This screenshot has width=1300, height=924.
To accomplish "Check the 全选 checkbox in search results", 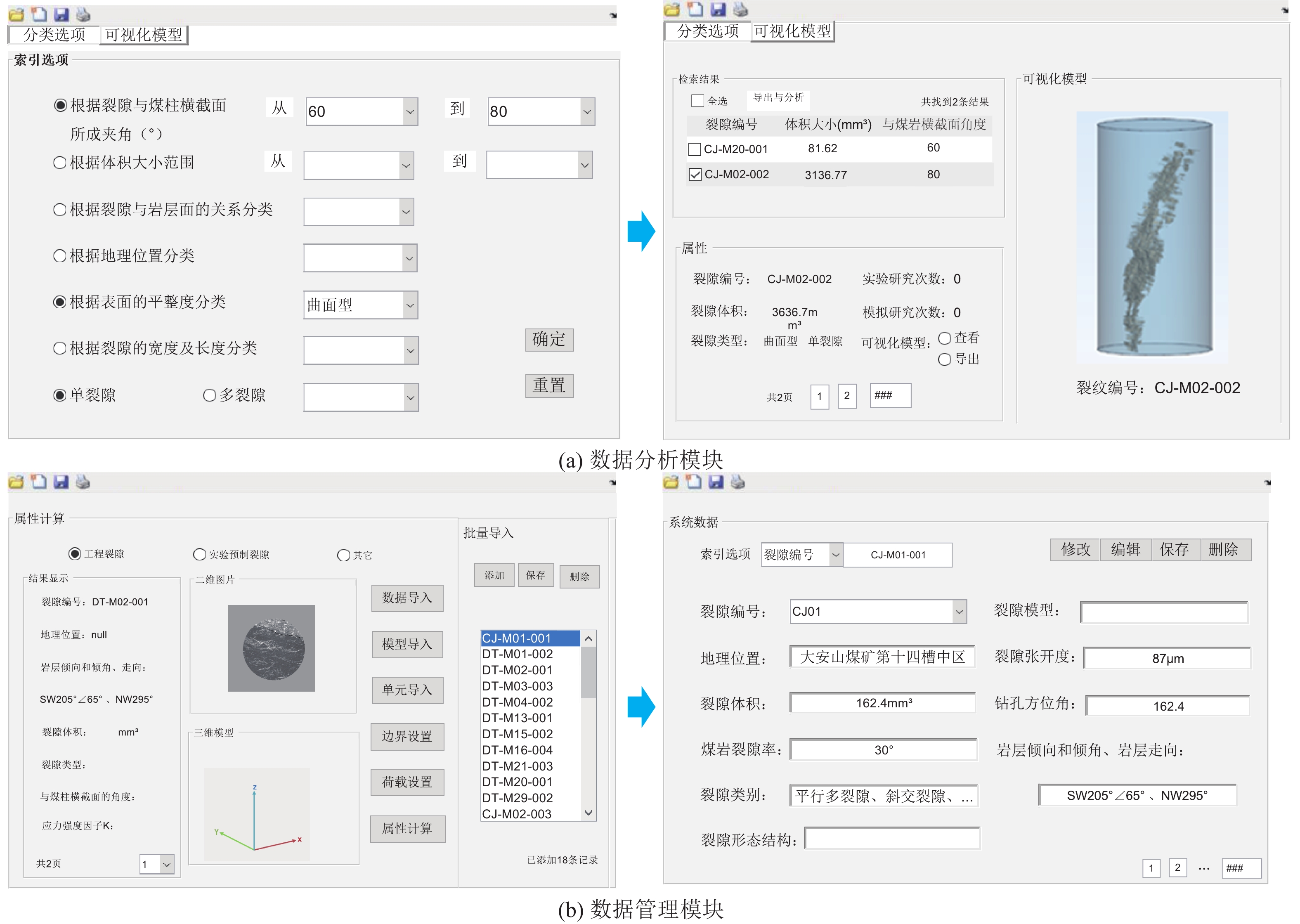I will [697, 101].
